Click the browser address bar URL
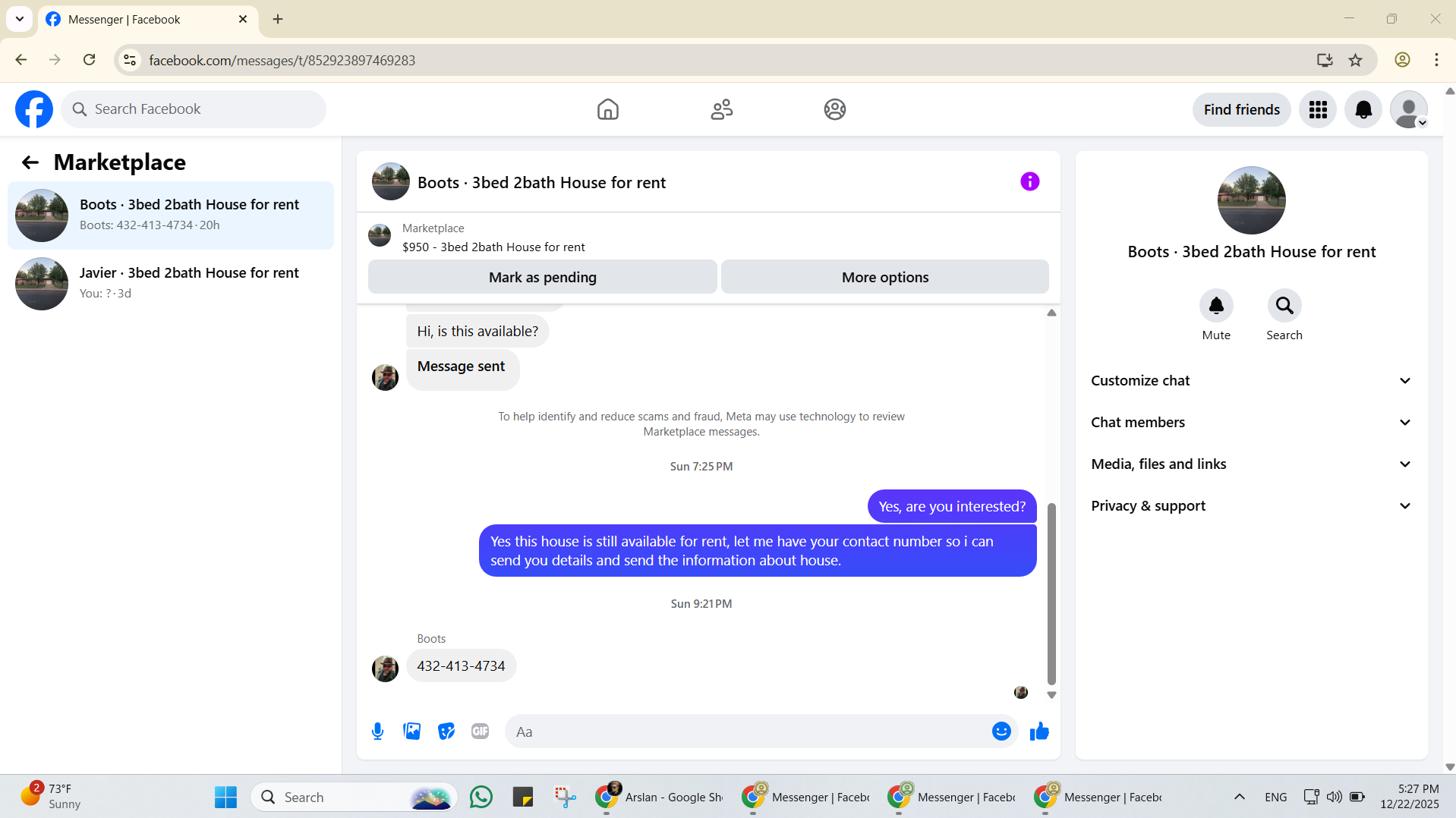 tap(282, 60)
